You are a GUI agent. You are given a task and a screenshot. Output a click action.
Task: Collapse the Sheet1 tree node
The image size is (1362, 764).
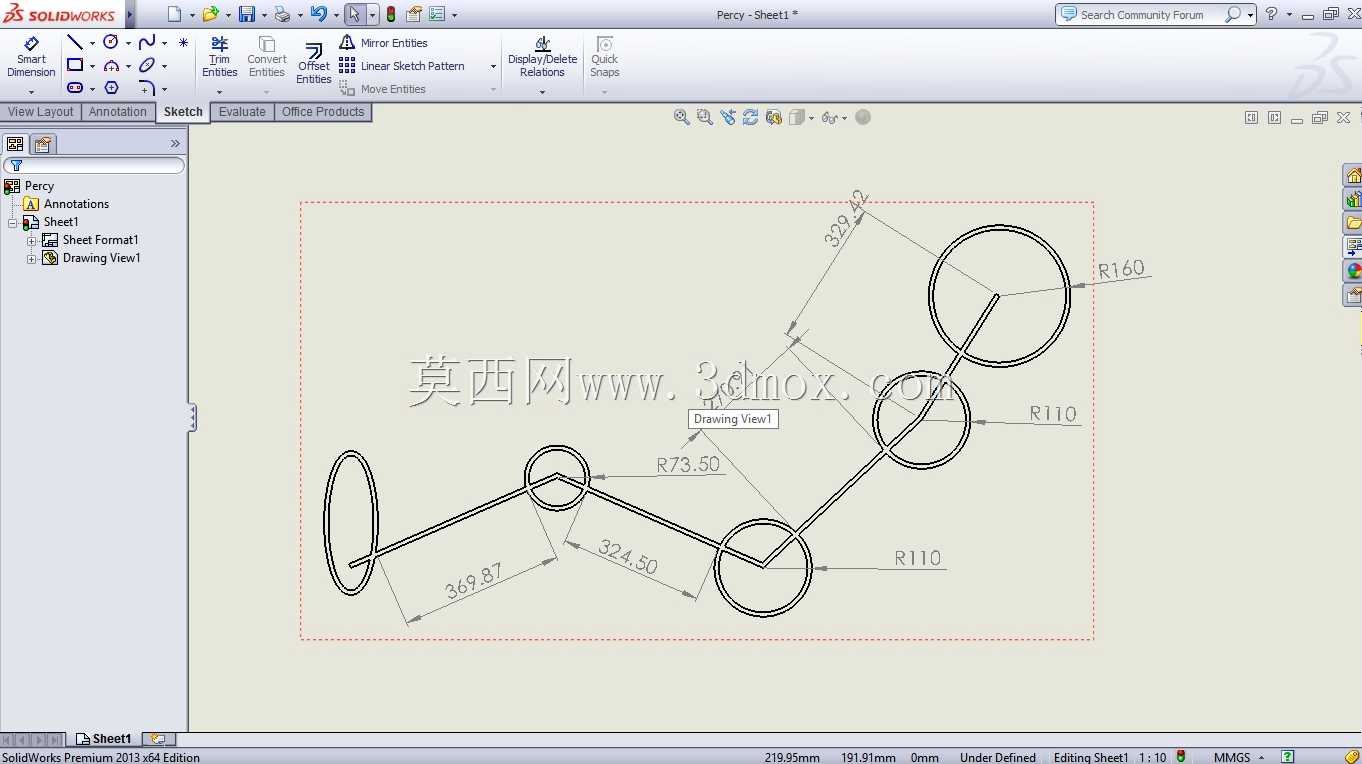13,222
